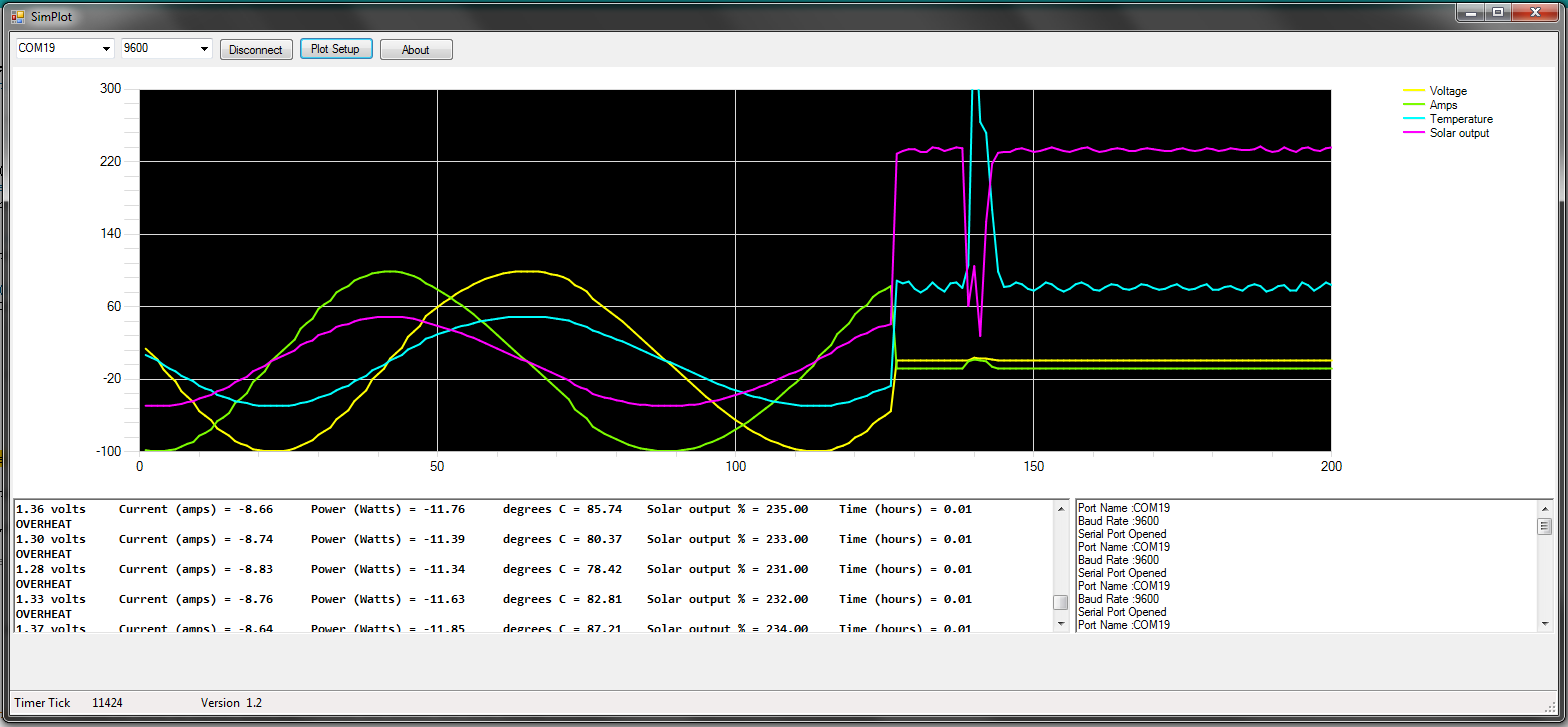Click the Voltage legend label
The image size is (1568, 727).
point(1448,91)
